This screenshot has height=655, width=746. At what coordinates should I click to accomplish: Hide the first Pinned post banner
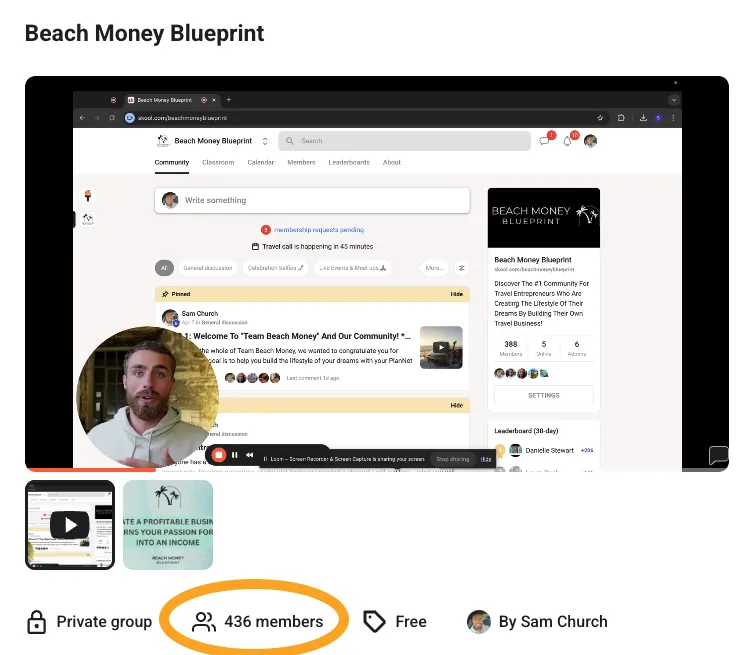(457, 294)
